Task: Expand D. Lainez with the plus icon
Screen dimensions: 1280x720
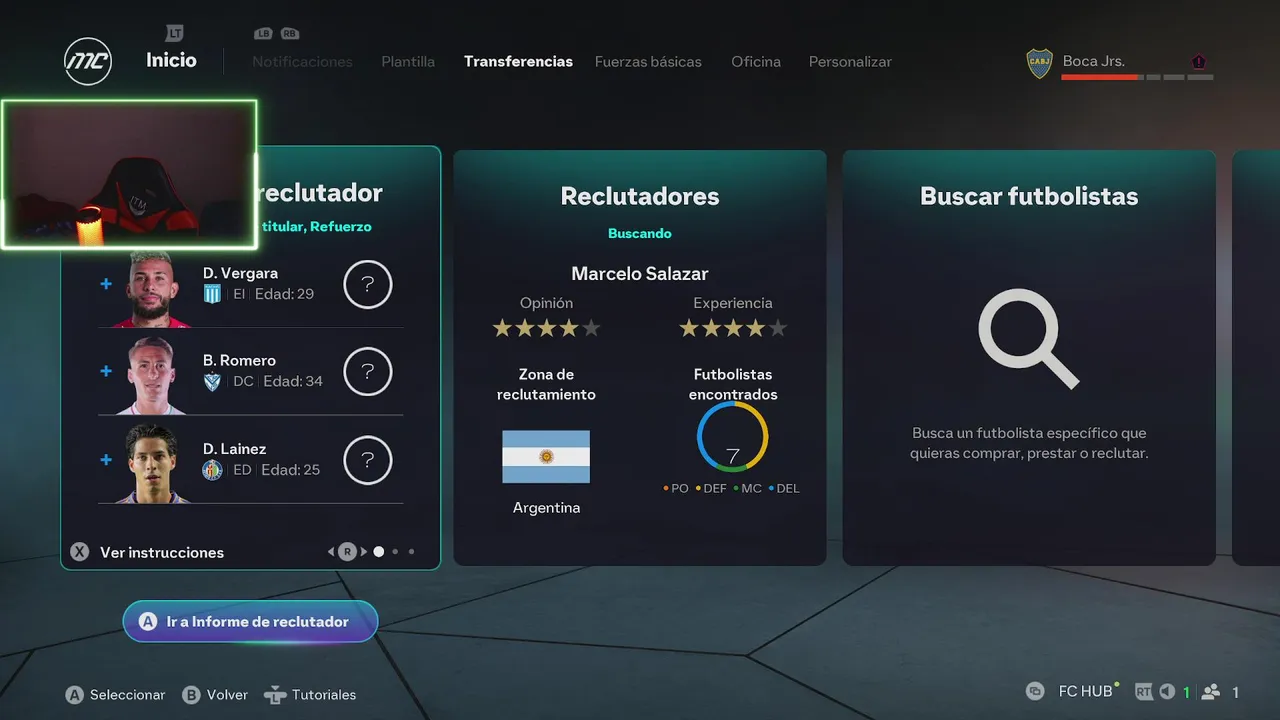Action: click(x=106, y=459)
